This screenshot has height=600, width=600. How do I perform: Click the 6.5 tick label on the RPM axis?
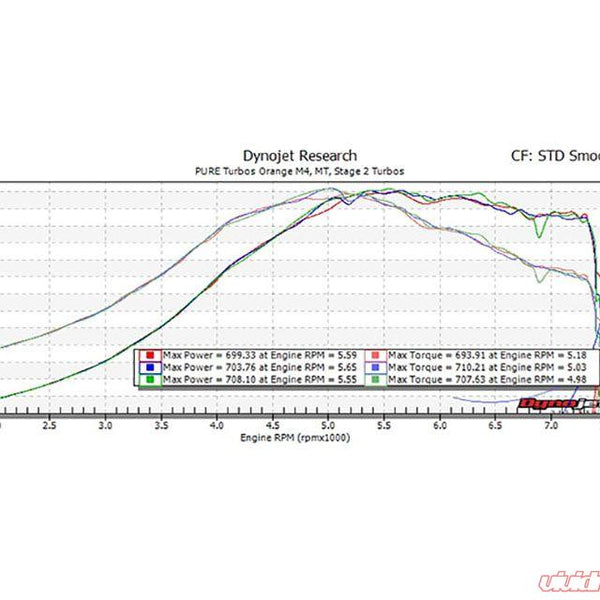tap(495, 426)
